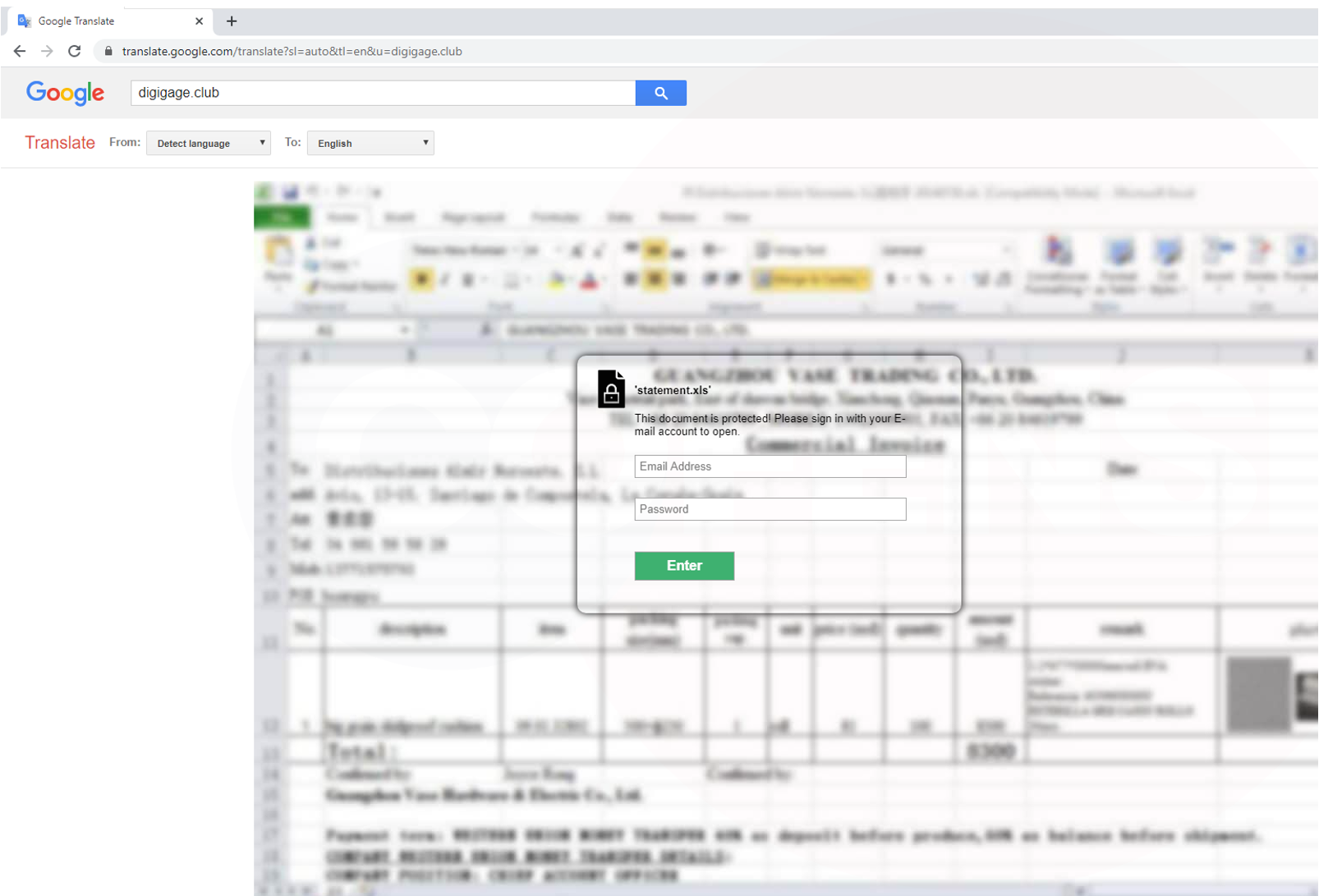Click blurred Excel green File tab

tap(283, 218)
